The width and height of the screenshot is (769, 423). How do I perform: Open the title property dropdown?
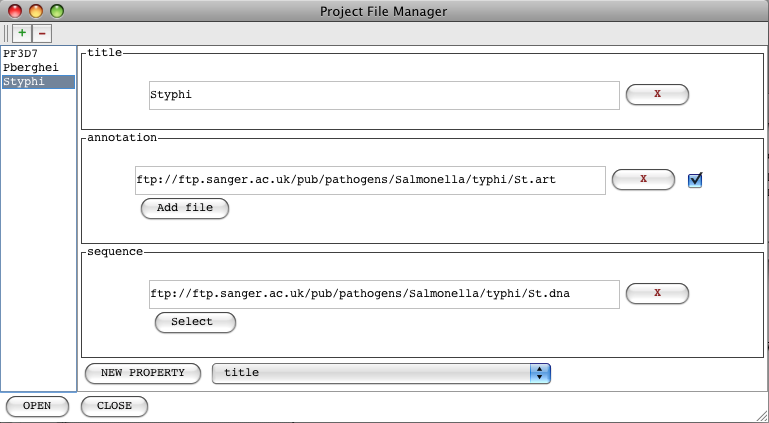[381, 373]
